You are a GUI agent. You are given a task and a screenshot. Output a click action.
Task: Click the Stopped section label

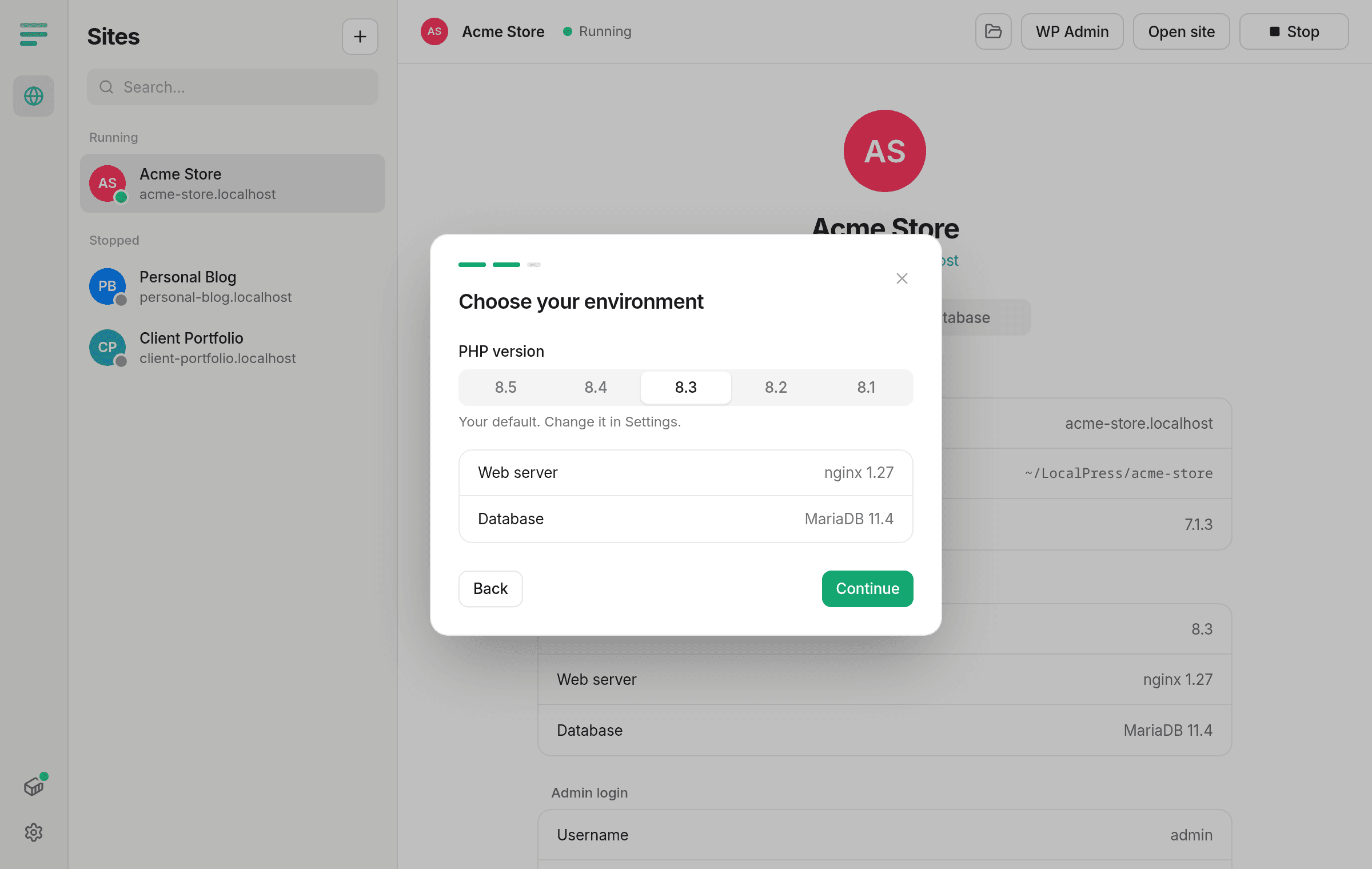pos(114,240)
